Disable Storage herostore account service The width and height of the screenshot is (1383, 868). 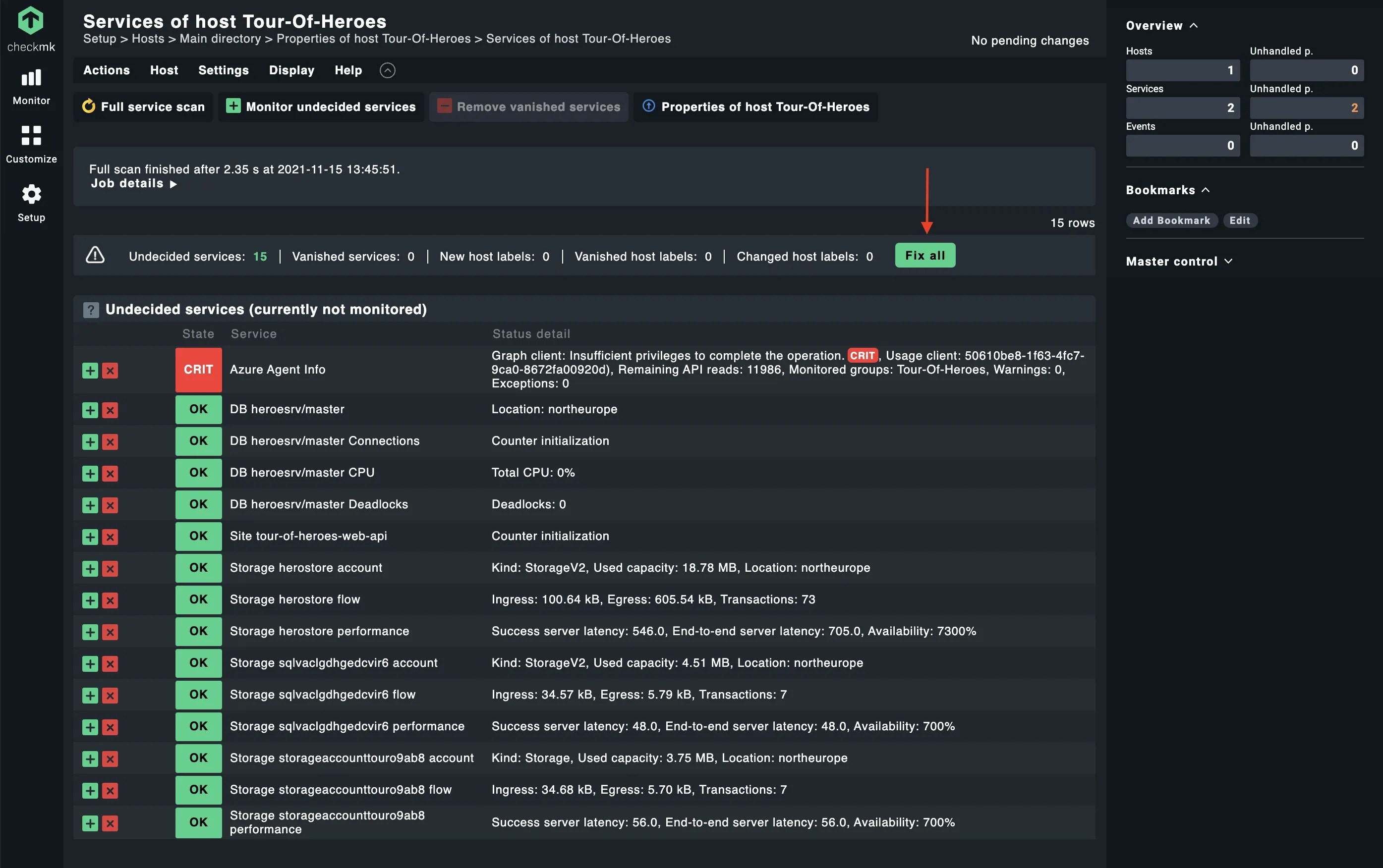[110, 568]
